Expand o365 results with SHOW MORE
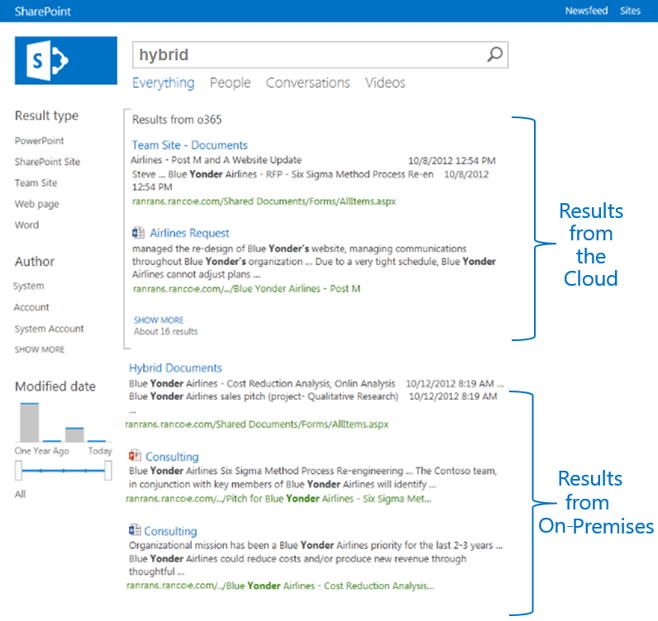The width and height of the screenshot is (658, 621). [x=159, y=320]
